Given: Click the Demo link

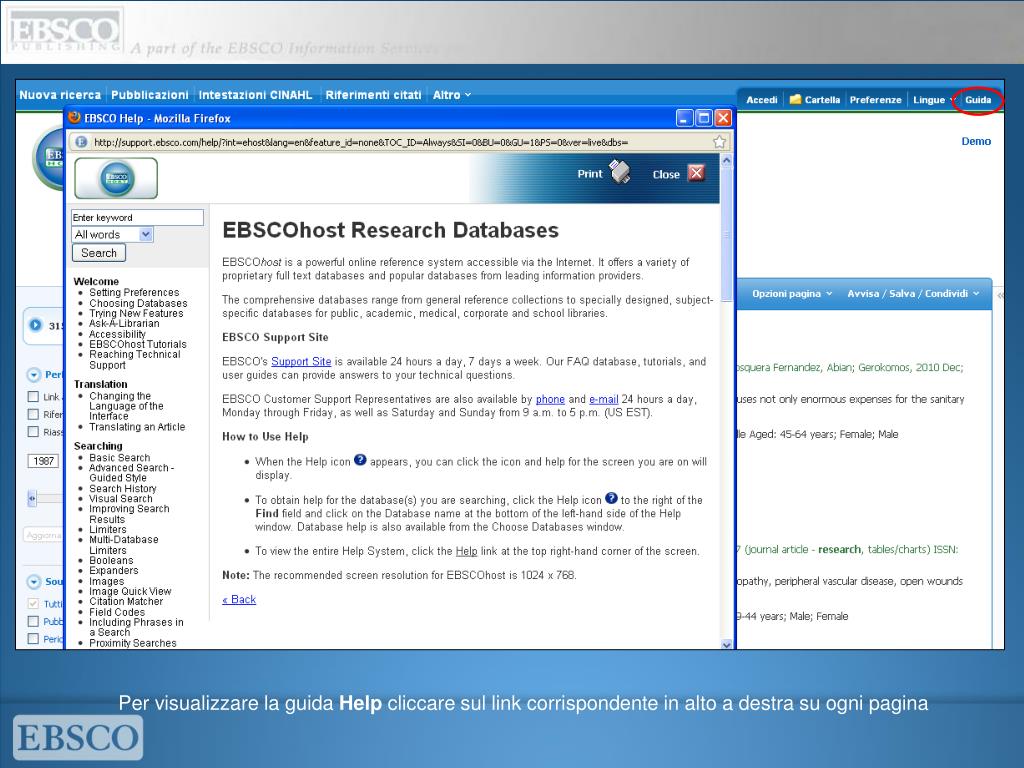Looking at the screenshot, I should pyautogui.click(x=976, y=141).
